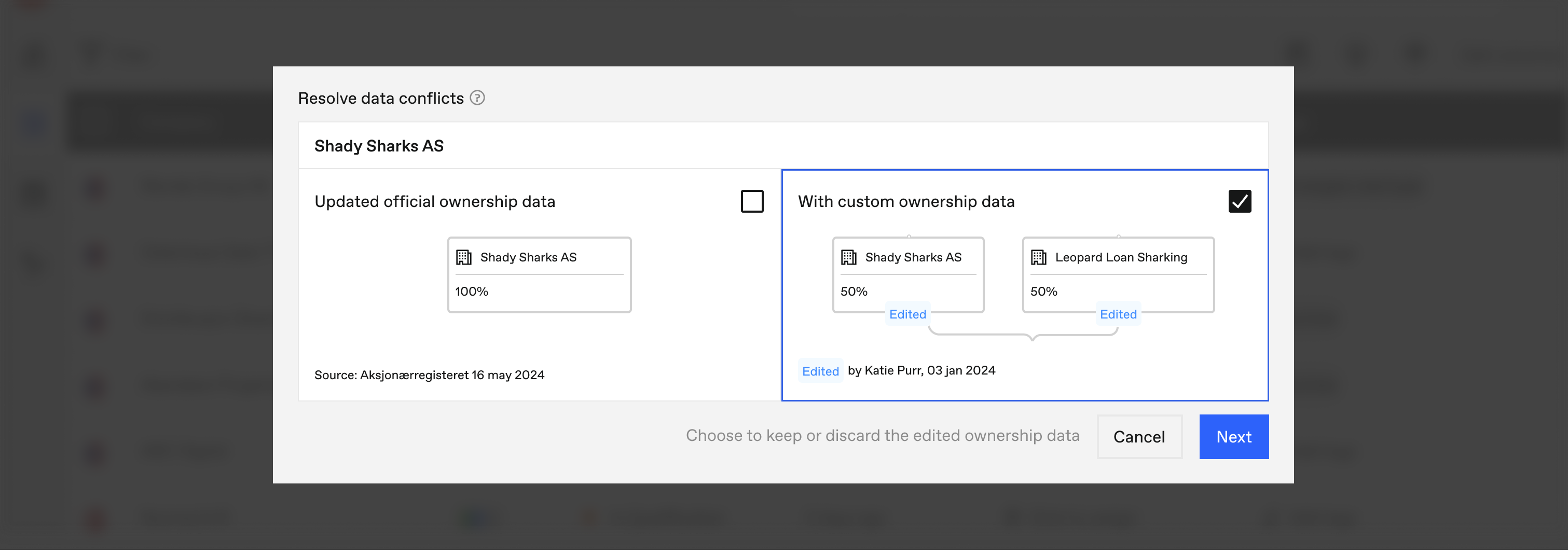The image size is (1568, 554).
Task: Click Edited badge under Leopard Loan Sharking card
Action: (1118, 314)
